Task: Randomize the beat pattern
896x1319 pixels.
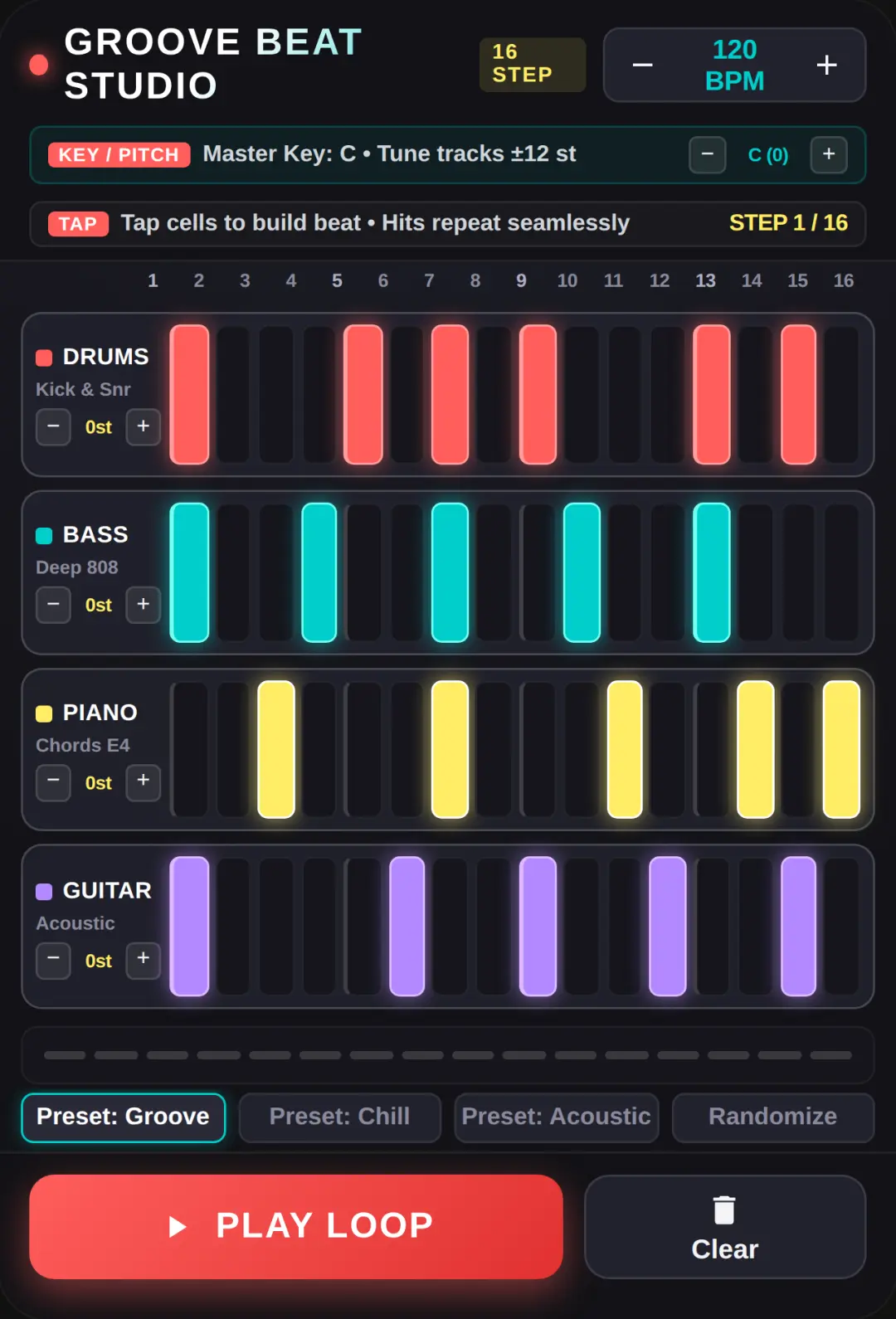Action: [773, 1117]
